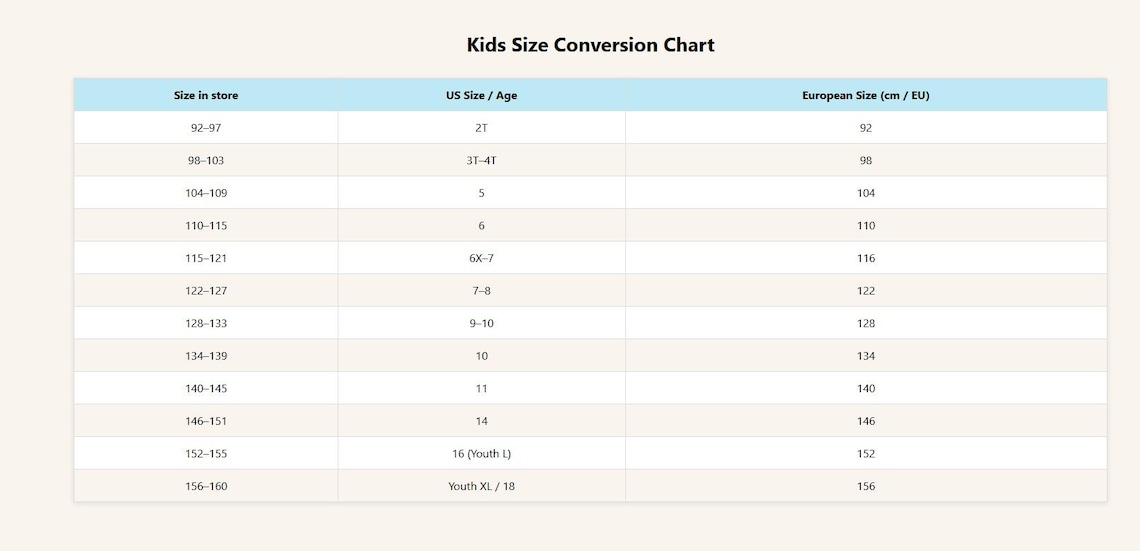Select the 115–121 store size cell

click(206, 258)
